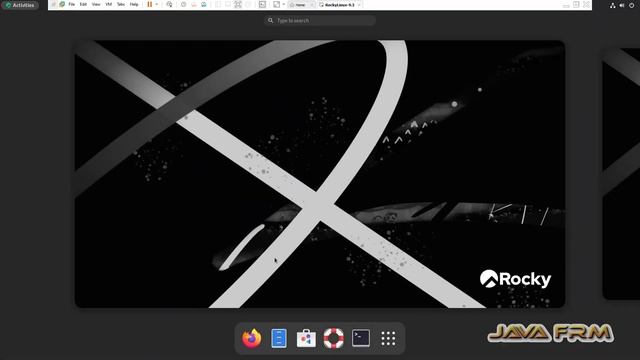Open the VMware VM menu
This screenshot has width=640, height=360.
109,4
